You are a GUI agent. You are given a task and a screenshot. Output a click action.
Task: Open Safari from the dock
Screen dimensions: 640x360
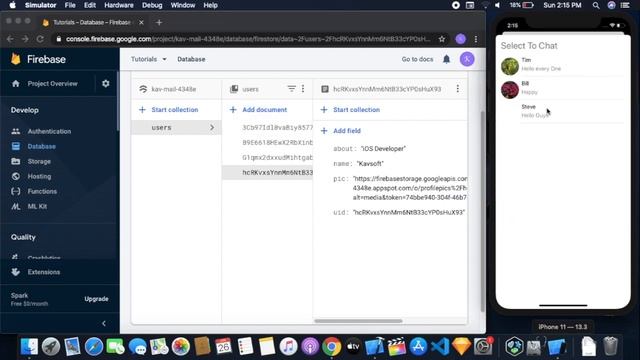(94, 347)
